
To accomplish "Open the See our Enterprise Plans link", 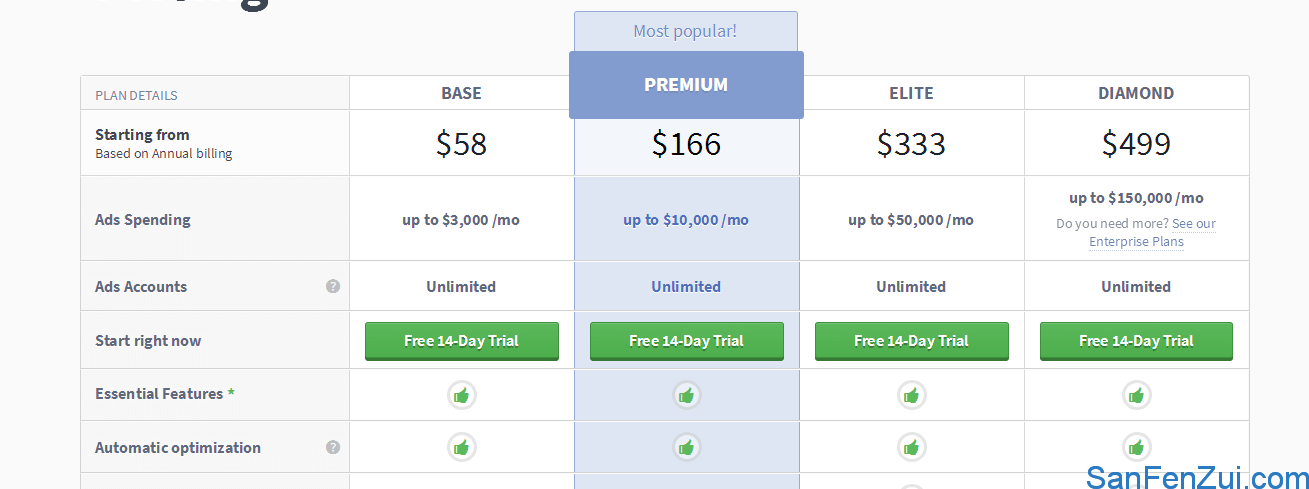I will click(x=1152, y=232).
